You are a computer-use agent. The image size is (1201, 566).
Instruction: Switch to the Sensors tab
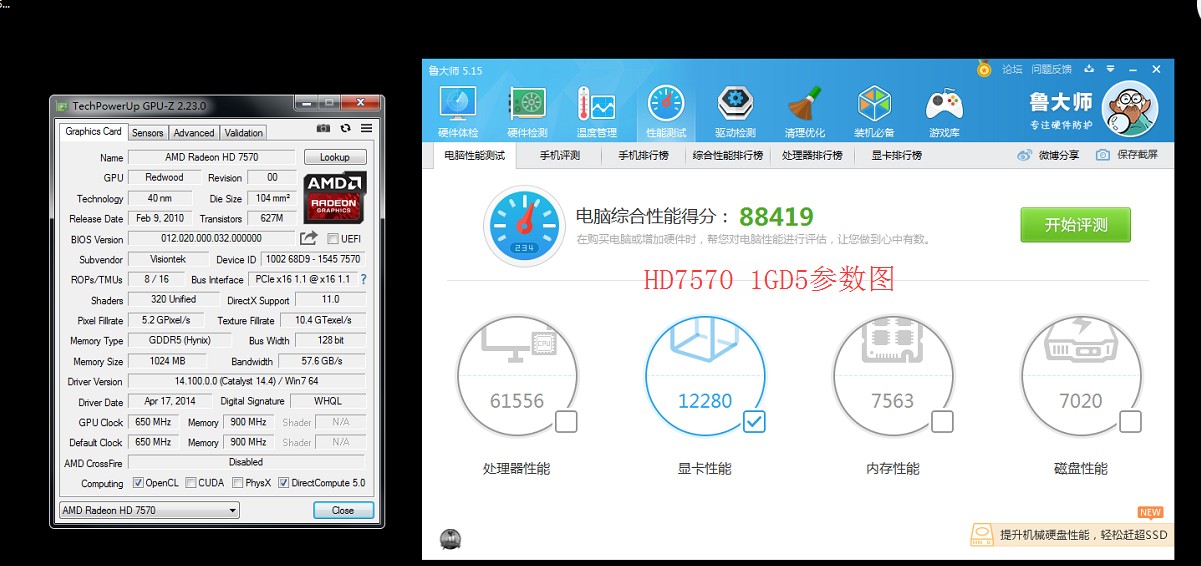pyautogui.click(x=147, y=132)
